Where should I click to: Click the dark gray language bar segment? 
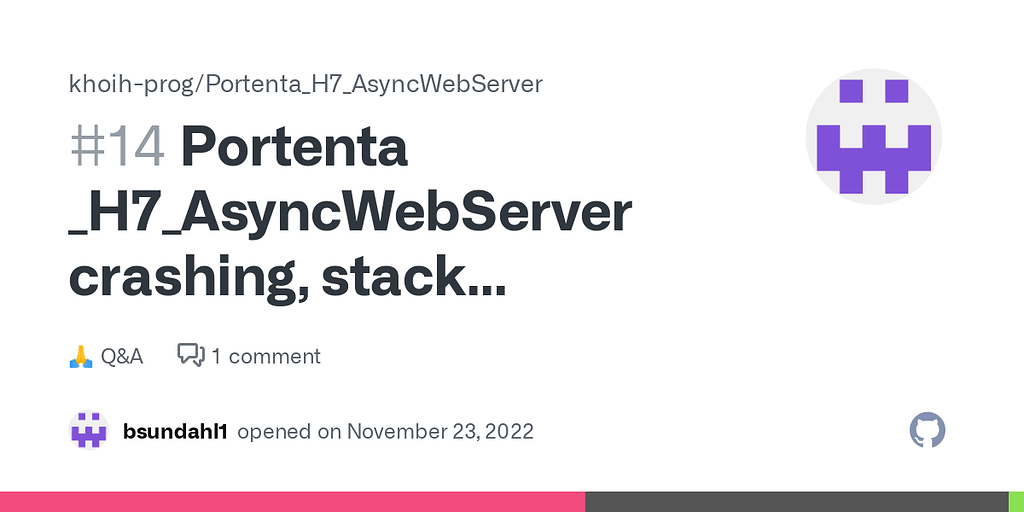pos(797,502)
